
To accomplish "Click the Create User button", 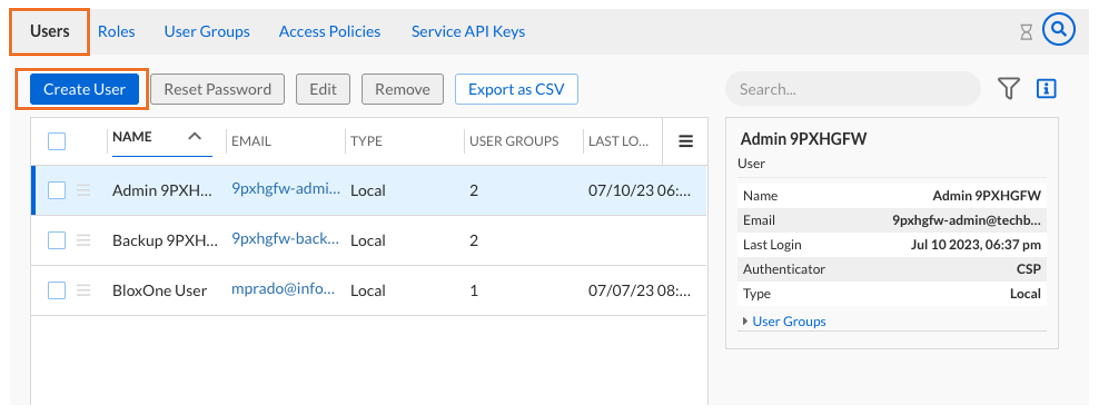I will coord(84,89).
